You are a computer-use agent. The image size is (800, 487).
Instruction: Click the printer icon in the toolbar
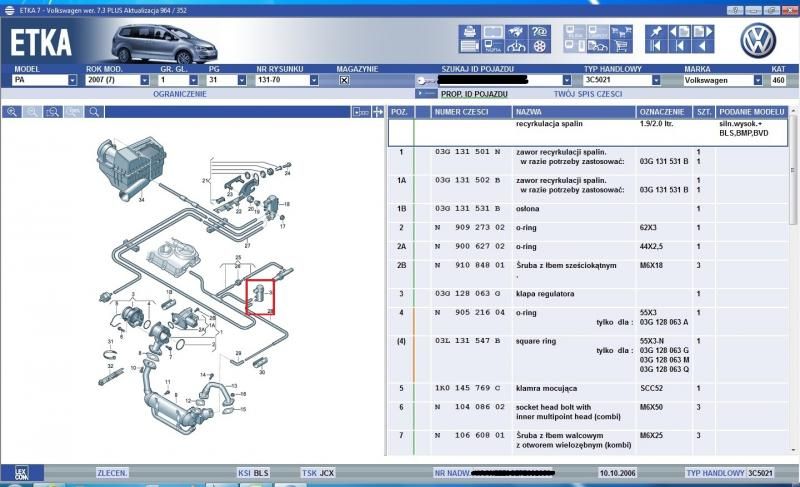(469, 32)
